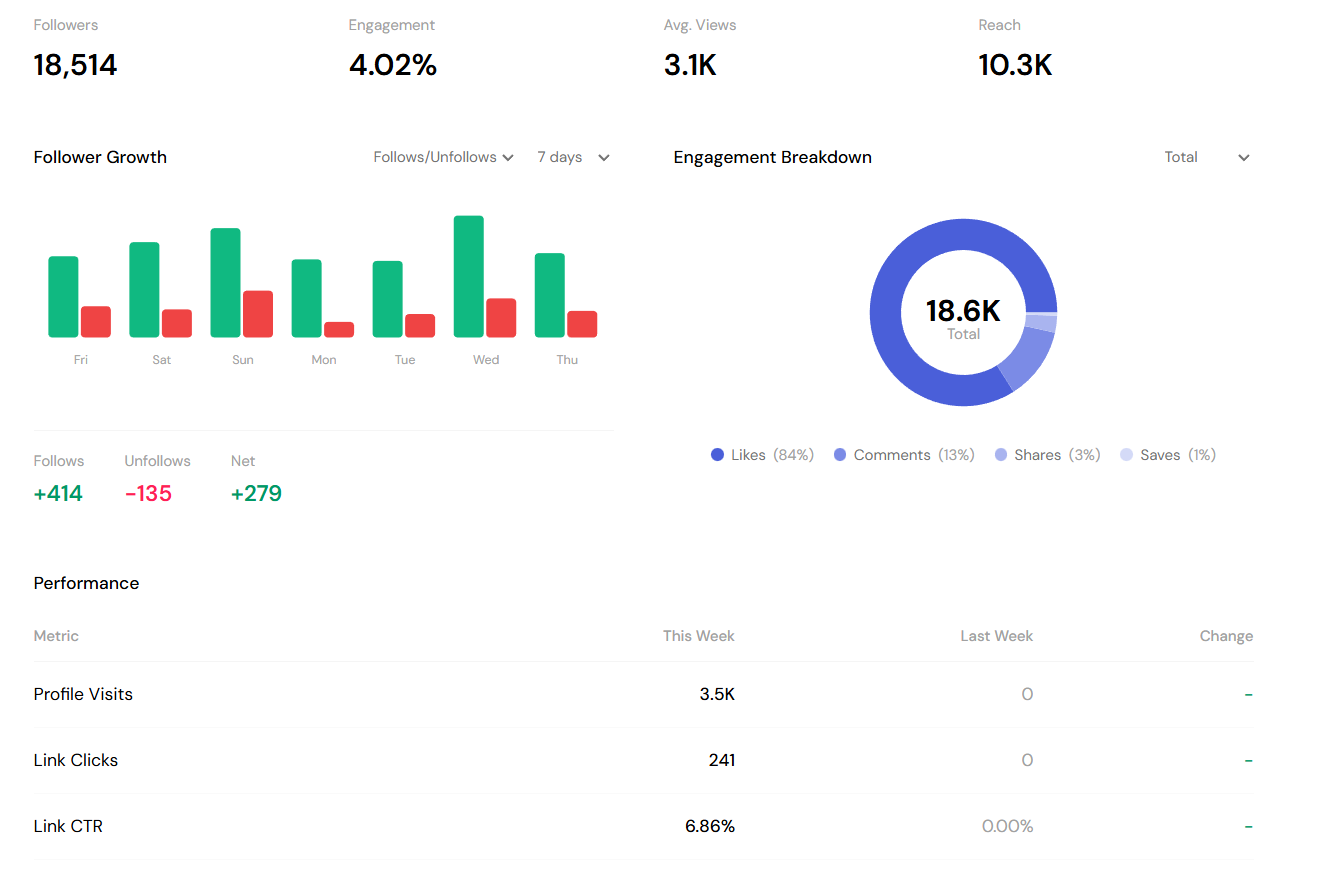Click Sunday's red unfollows bar

pyautogui.click(x=258, y=313)
